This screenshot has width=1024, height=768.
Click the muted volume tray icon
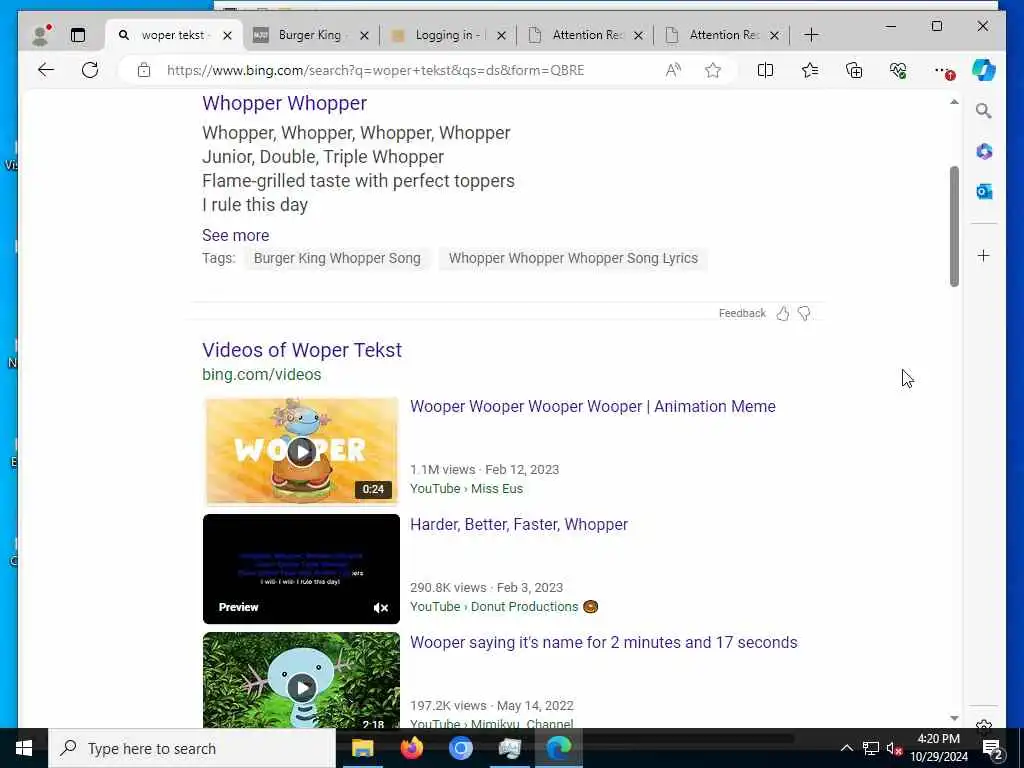coord(894,748)
